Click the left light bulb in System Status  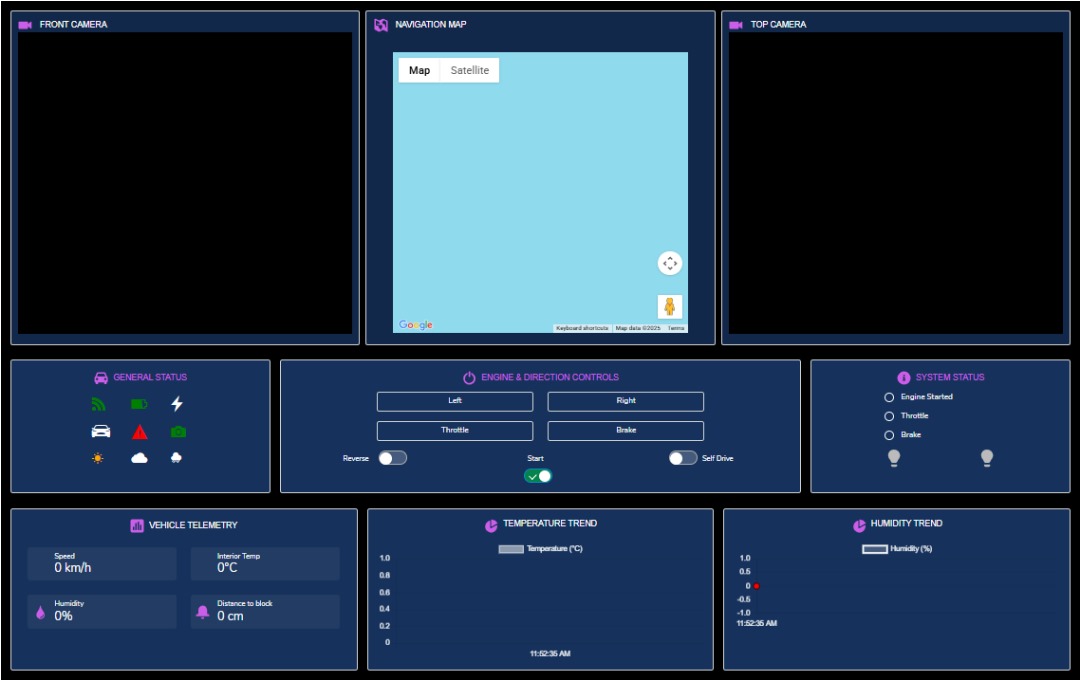894,458
